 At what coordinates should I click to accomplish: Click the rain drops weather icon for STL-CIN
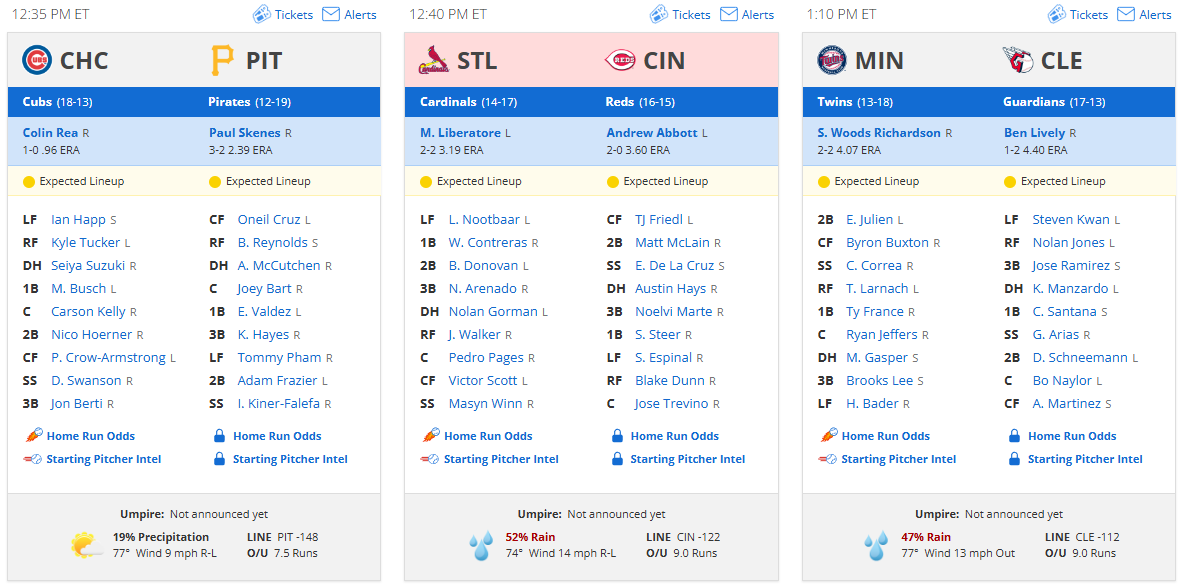(480, 546)
